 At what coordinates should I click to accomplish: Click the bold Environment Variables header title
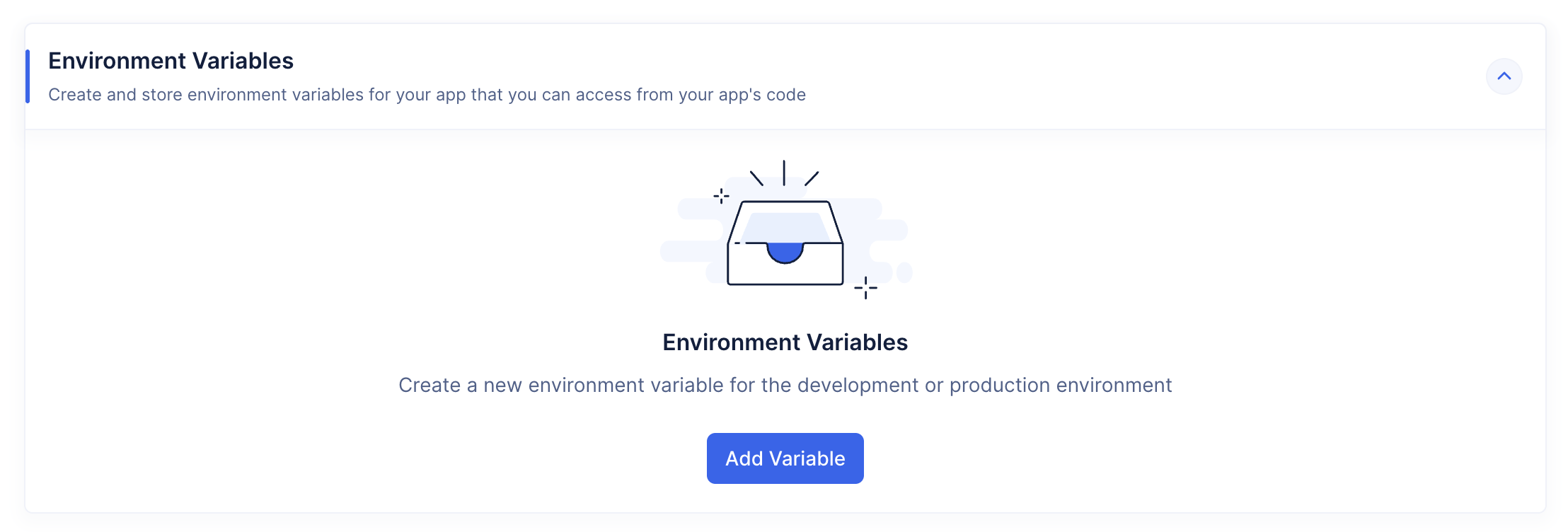point(171,61)
